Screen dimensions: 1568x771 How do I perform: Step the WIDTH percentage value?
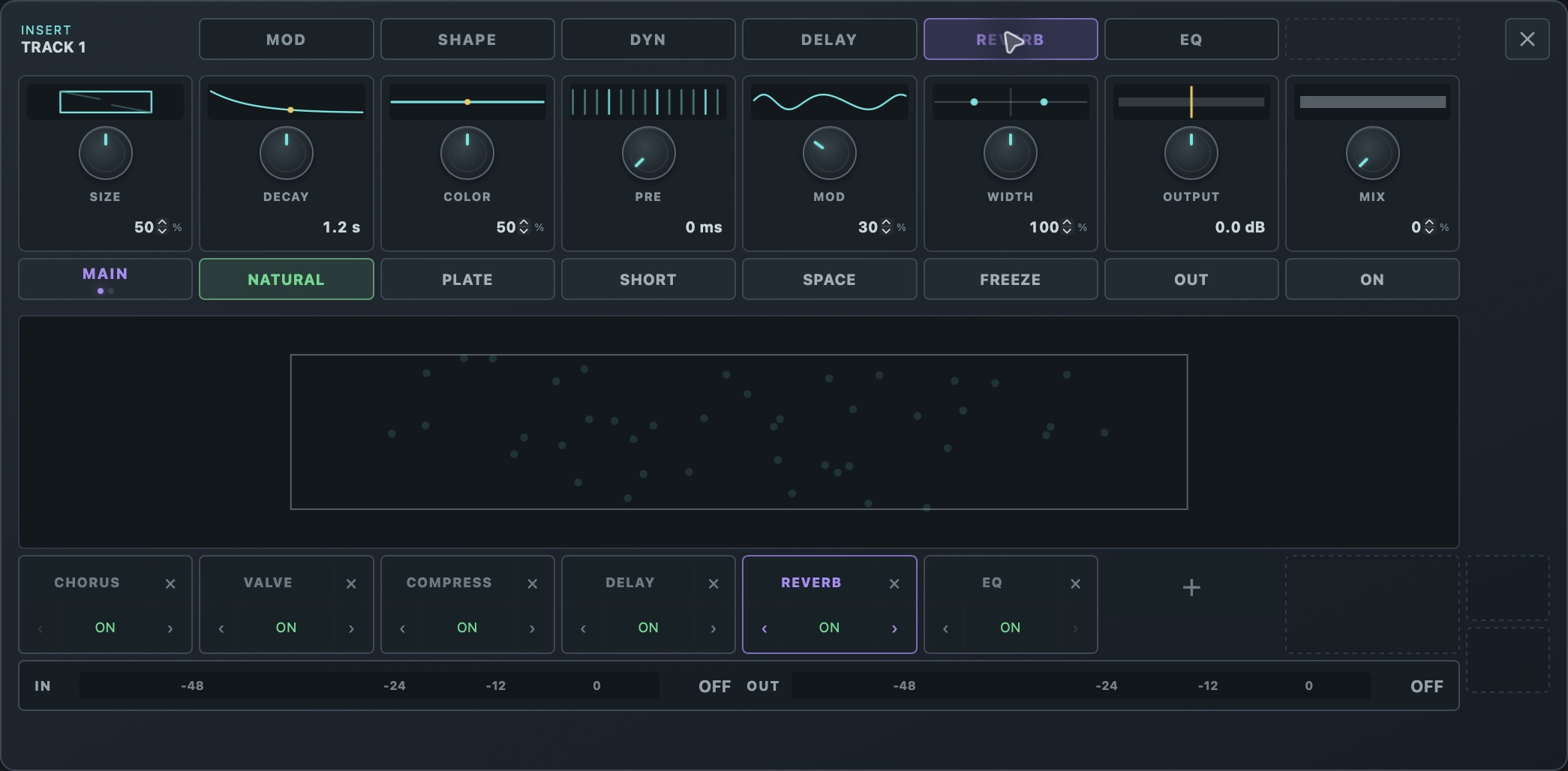pyautogui.click(x=1067, y=226)
